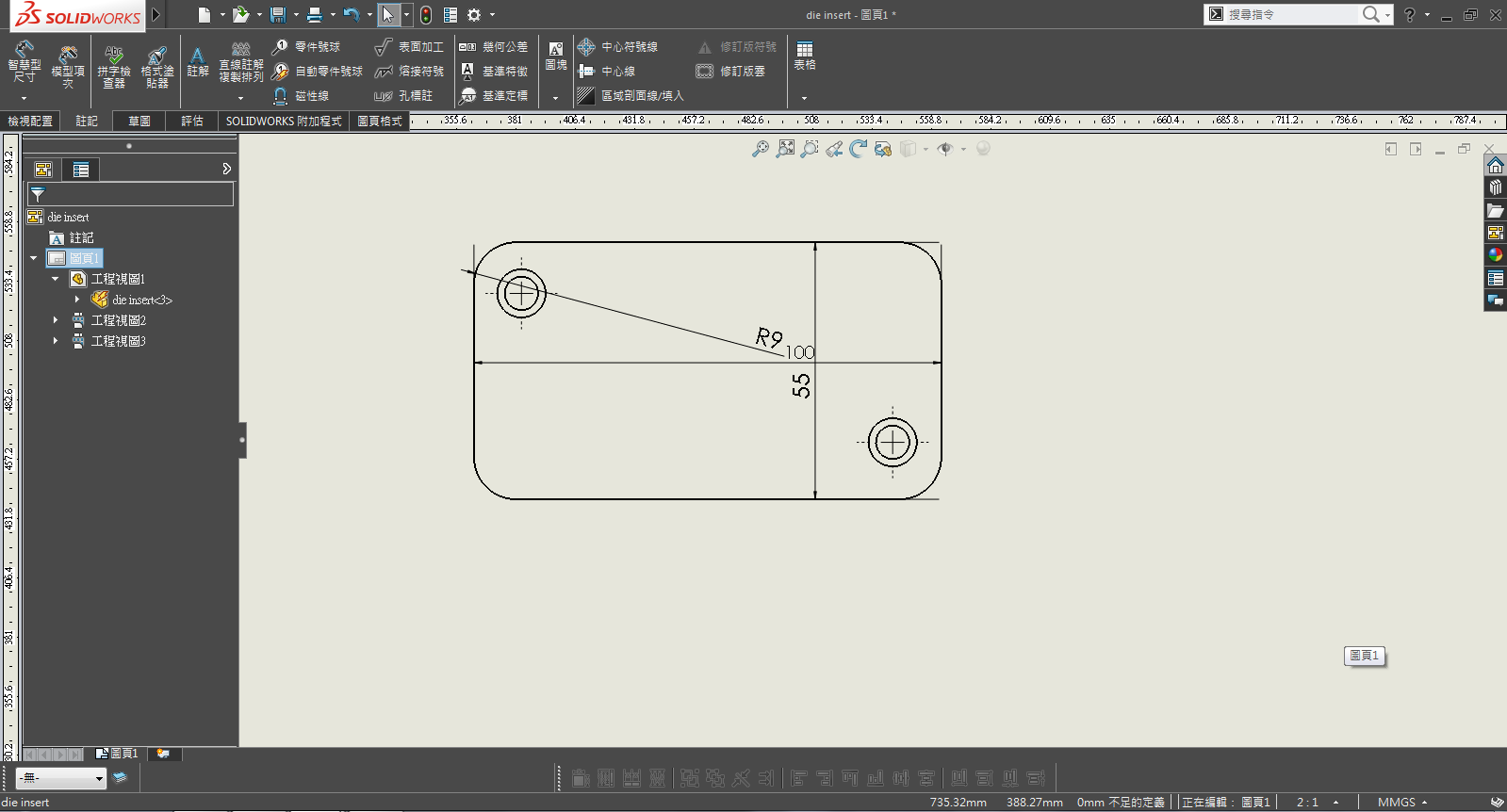Run the spell checker (拼字檢查器)
This screenshot has width=1507, height=812.
click(x=114, y=67)
